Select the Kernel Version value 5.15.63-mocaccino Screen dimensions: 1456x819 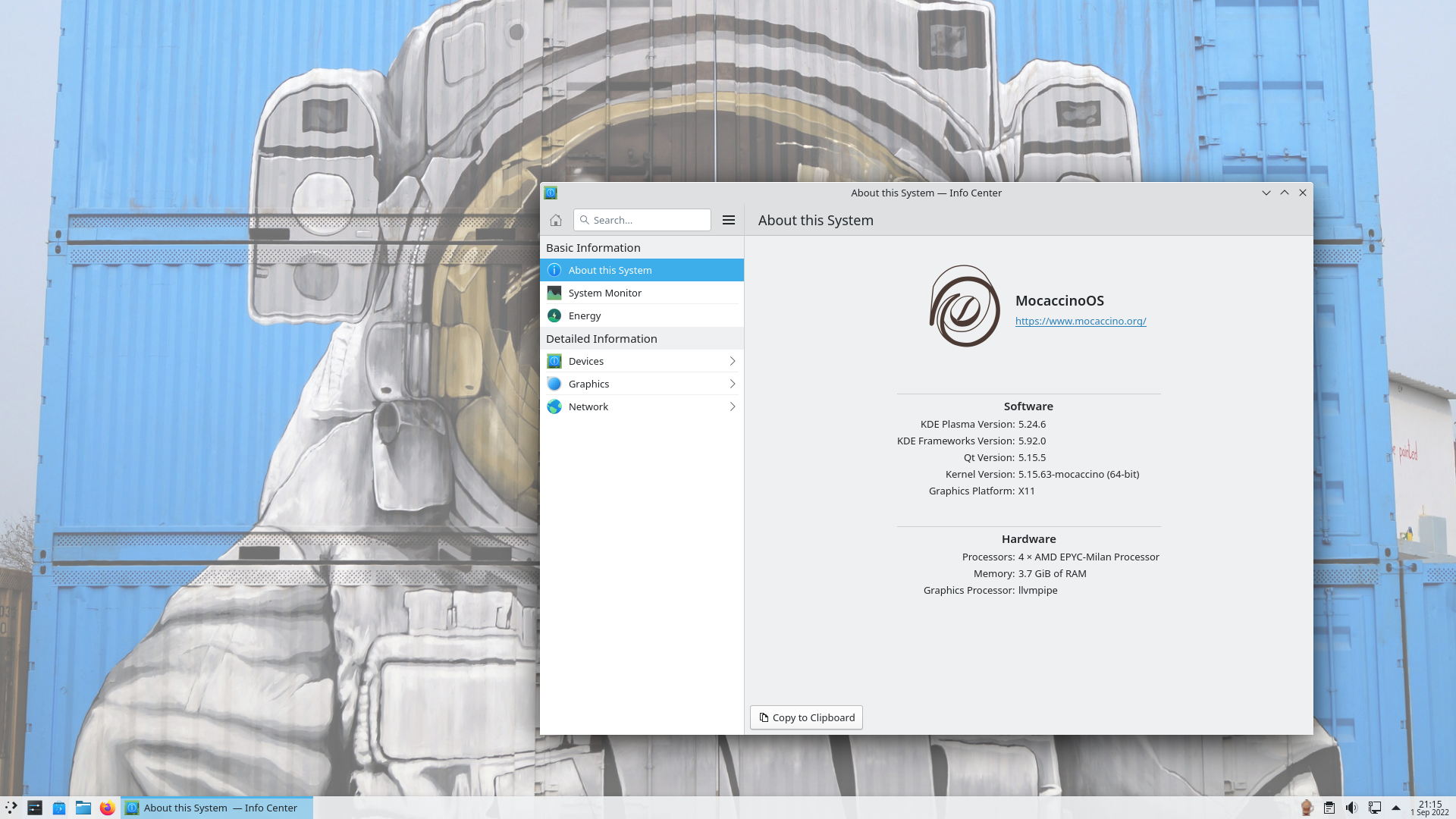(1078, 474)
